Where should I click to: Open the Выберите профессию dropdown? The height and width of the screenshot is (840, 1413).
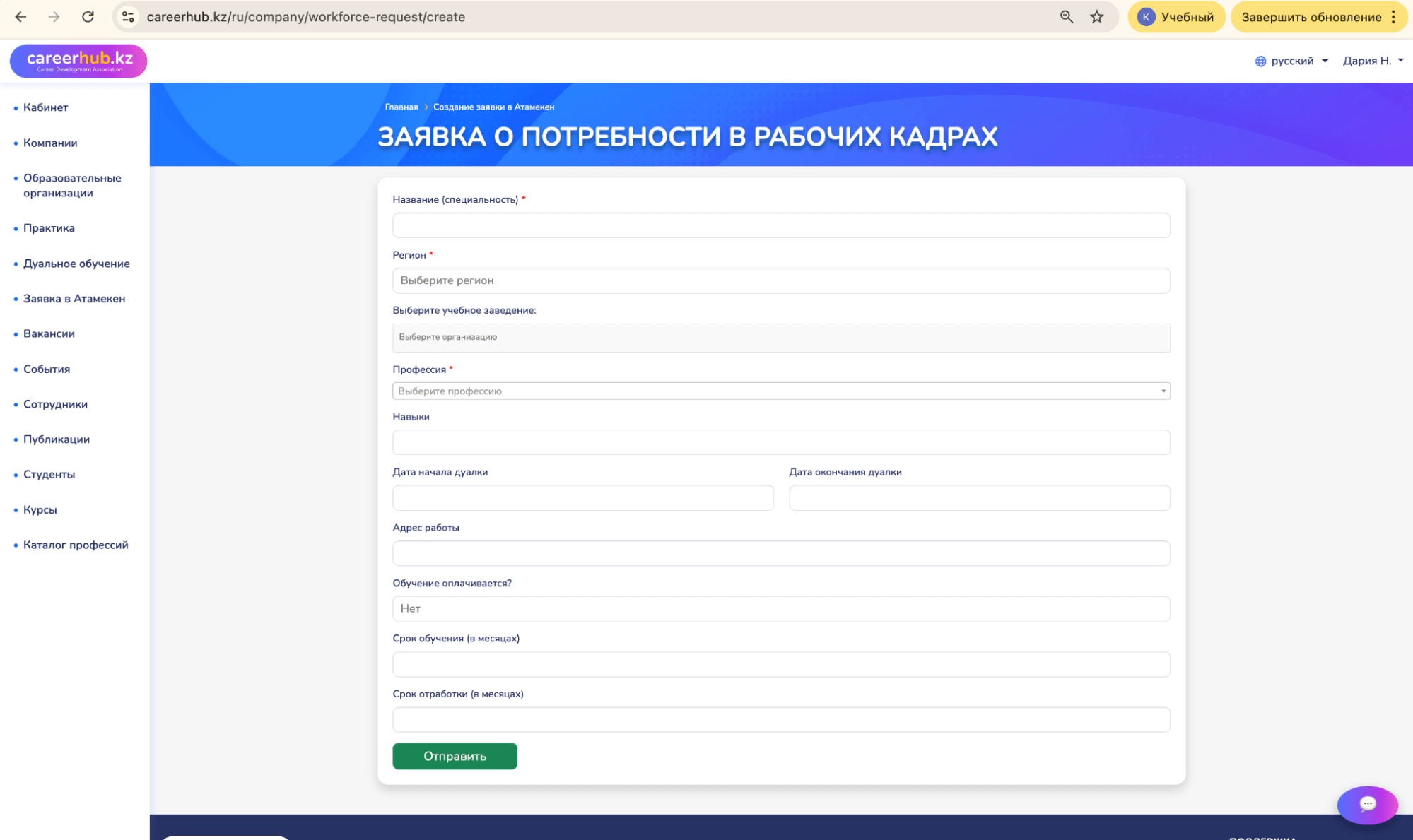coord(780,391)
